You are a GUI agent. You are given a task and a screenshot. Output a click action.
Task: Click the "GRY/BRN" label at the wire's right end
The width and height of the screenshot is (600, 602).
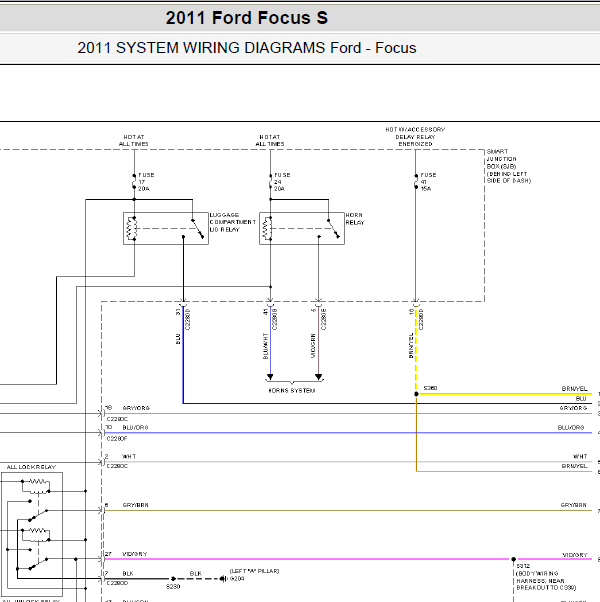pyautogui.click(x=574, y=505)
